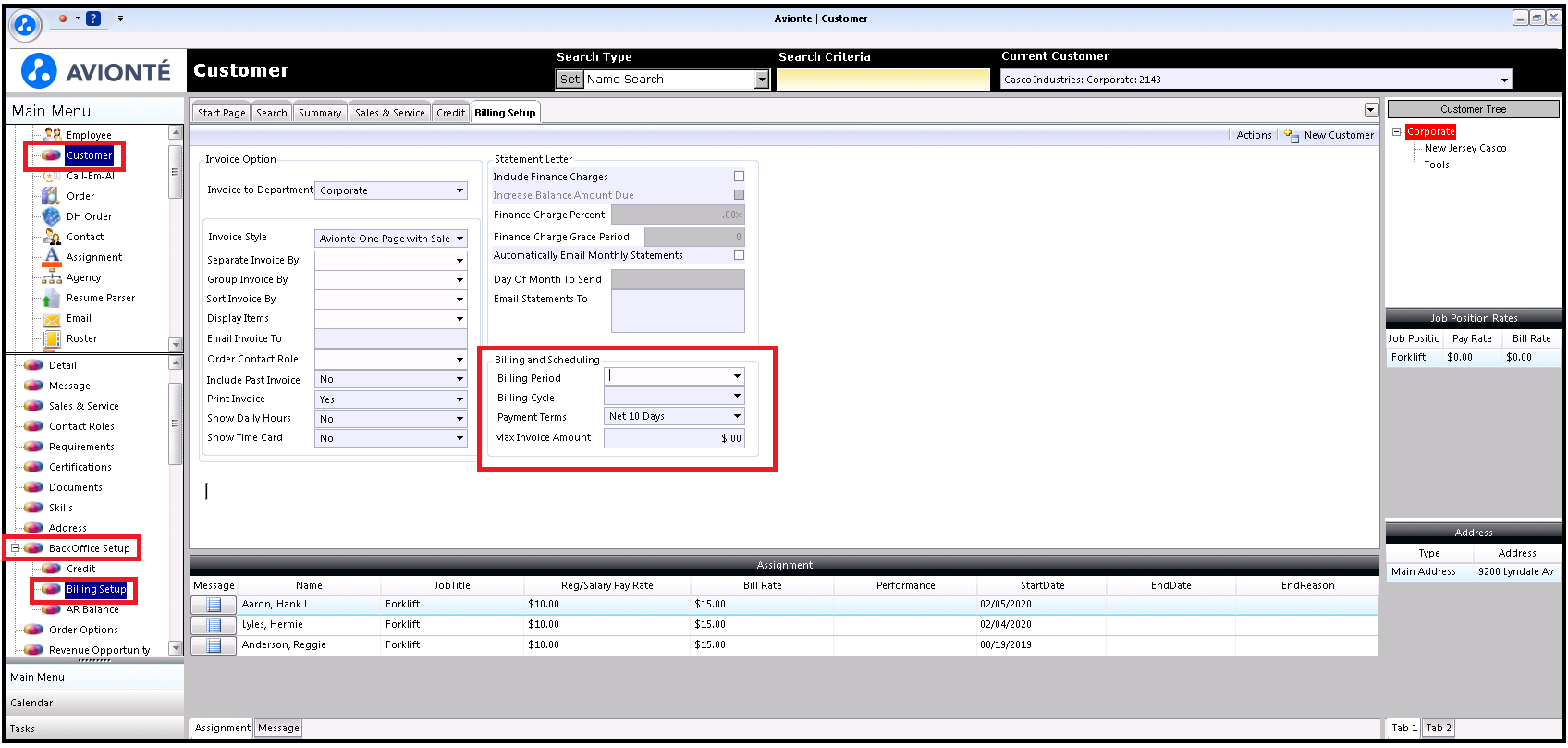
Task: Sort by the StartDate column header
Action: point(1042,585)
